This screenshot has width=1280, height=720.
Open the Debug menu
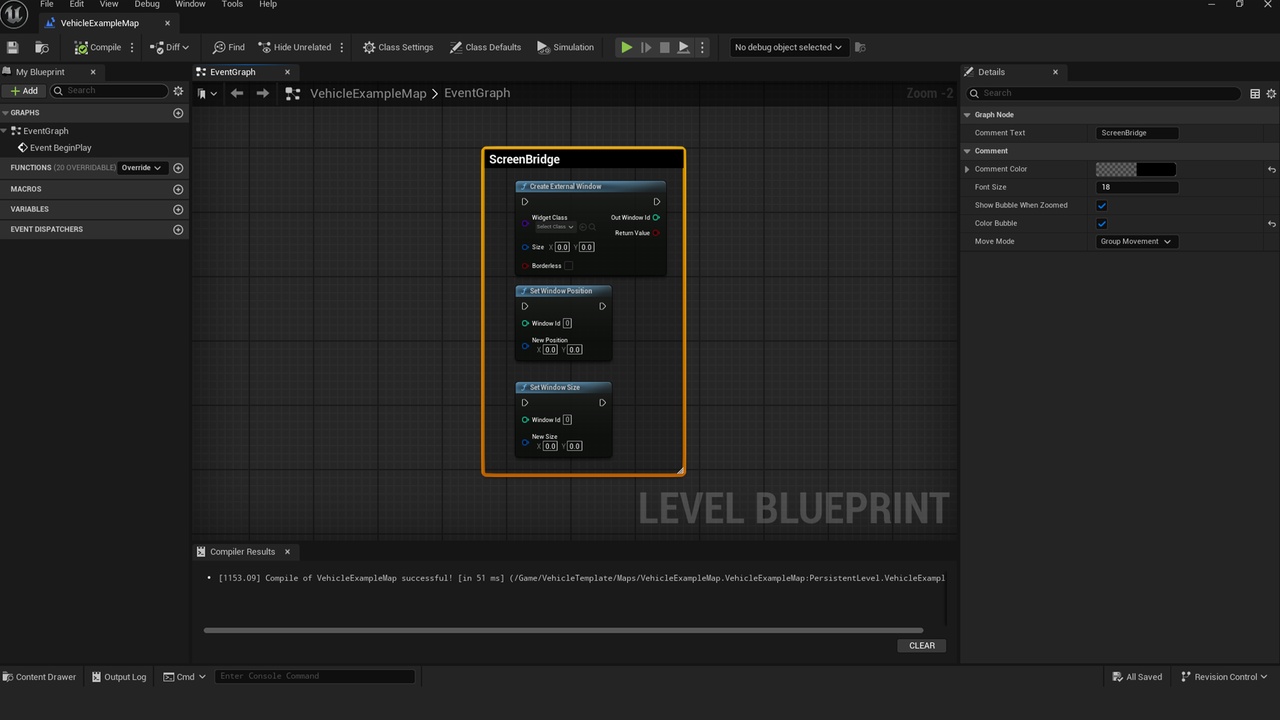pyautogui.click(x=147, y=4)
